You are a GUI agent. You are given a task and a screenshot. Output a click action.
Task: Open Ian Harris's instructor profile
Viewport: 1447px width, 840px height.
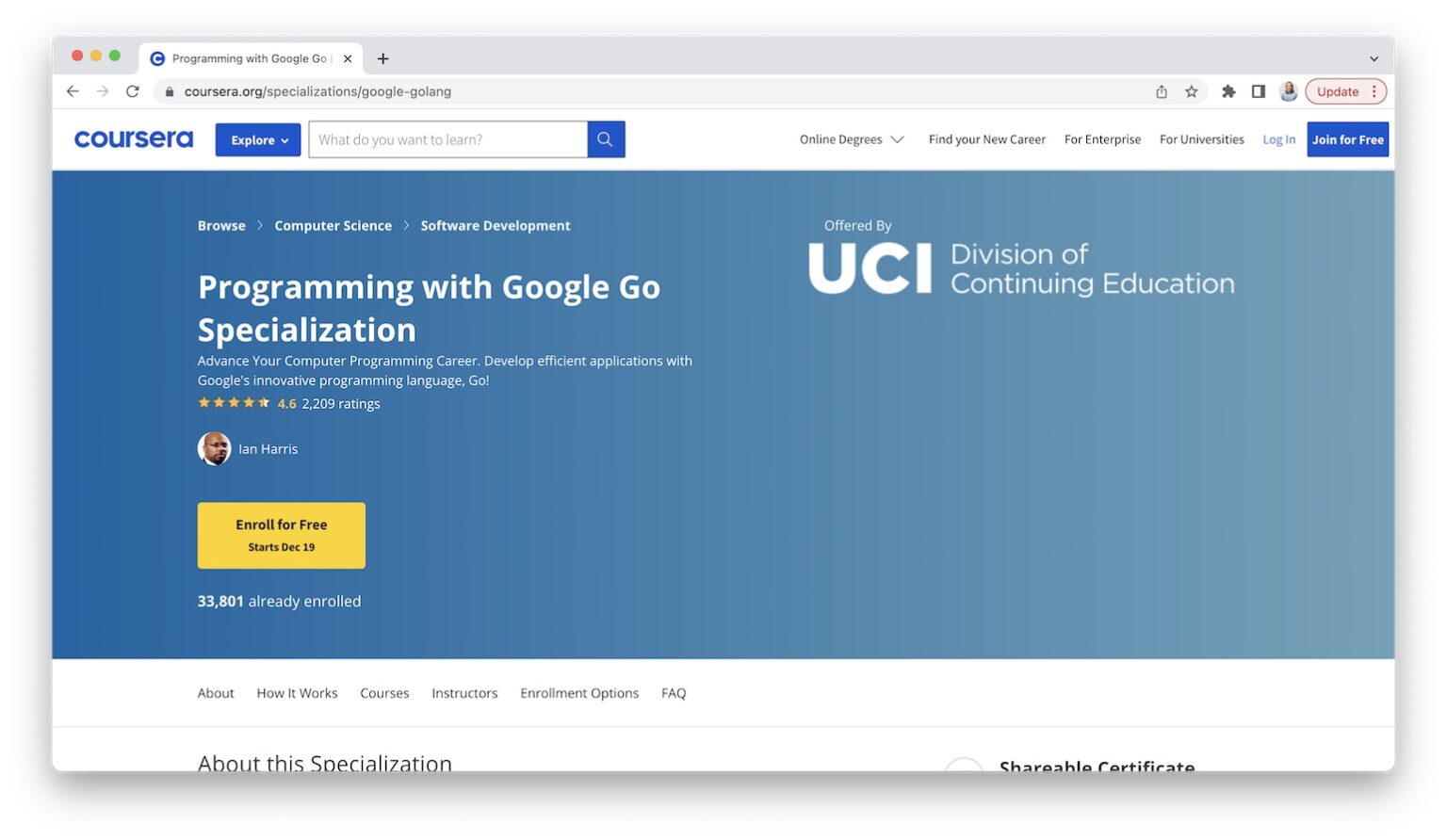pyautogui.click(x=268, y=448)
